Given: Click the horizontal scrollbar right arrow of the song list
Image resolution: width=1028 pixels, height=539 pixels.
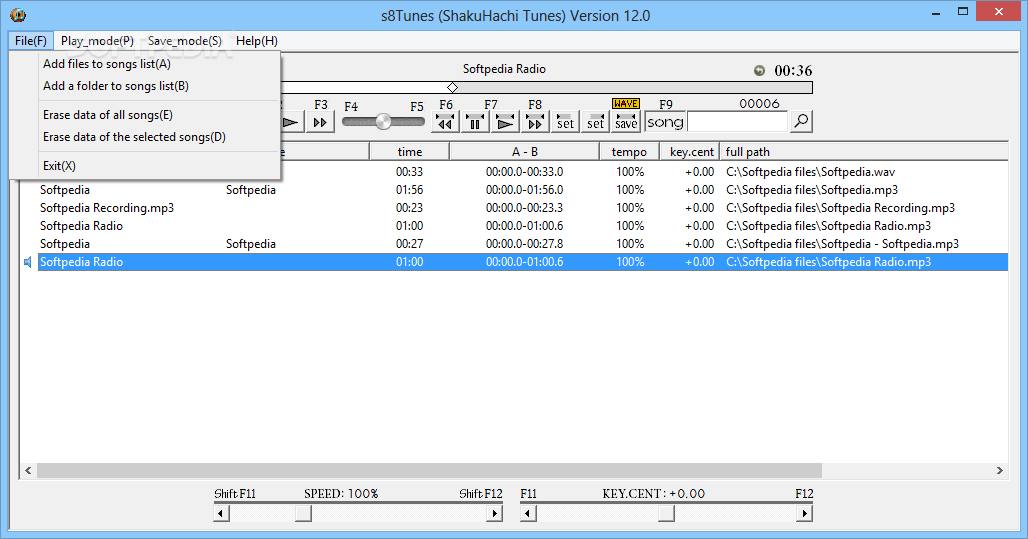Looking at the screenshot, I should click(1000, 470).
